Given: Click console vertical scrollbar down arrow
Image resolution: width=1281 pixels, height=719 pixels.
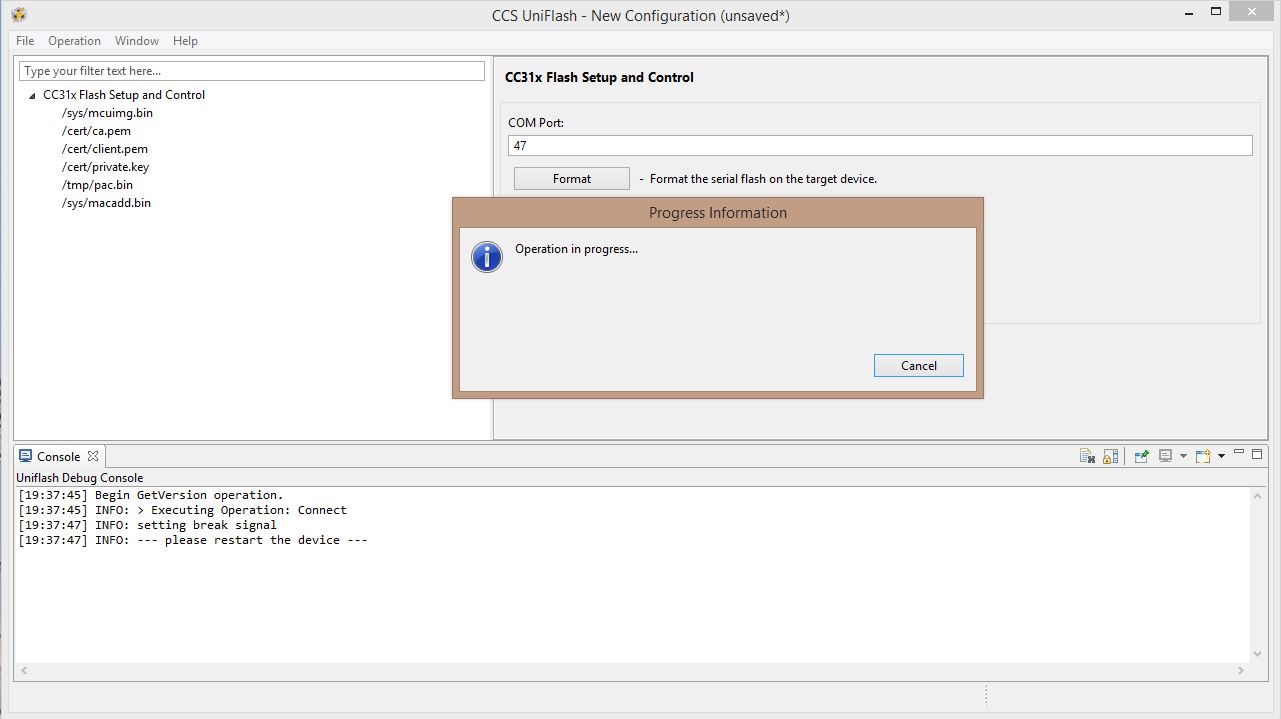Looking at the screenshot, I should pos(1258,654).
